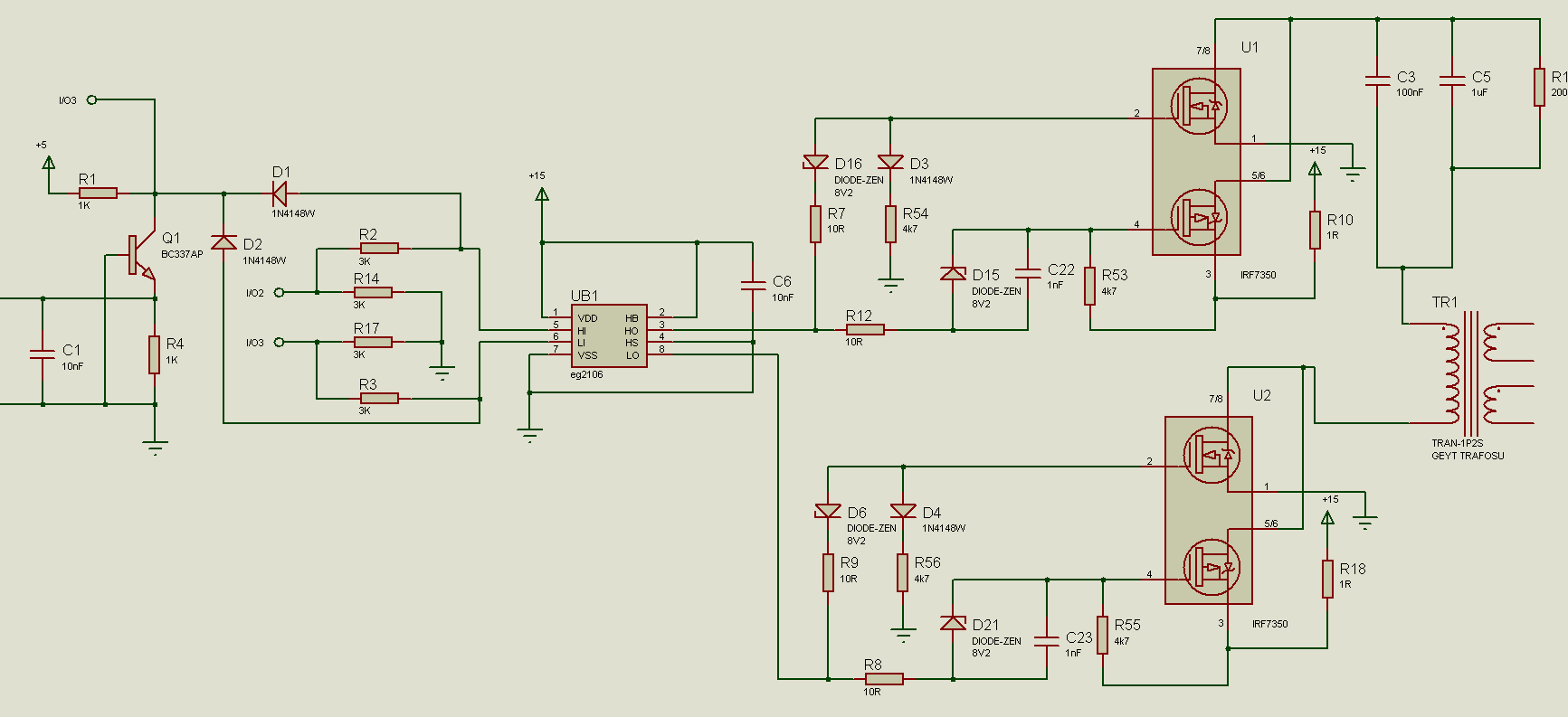This screenshot has height=717, width=1568.
Task: Select the U1 IRF7350 MOSFET package
Action: click(x=1196, y=162)
